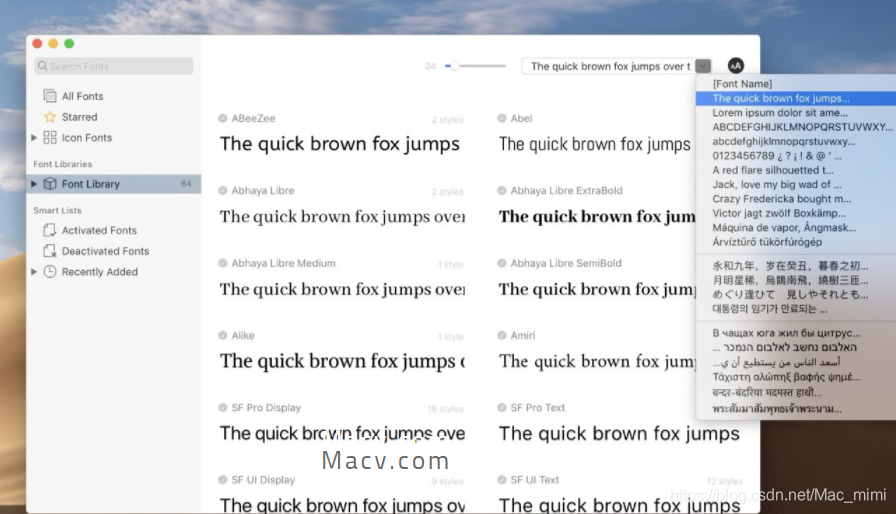The width and height of the screenshot is (896, 514).
Task: Click the Starred star icon
Action: [x=50, y=117]
